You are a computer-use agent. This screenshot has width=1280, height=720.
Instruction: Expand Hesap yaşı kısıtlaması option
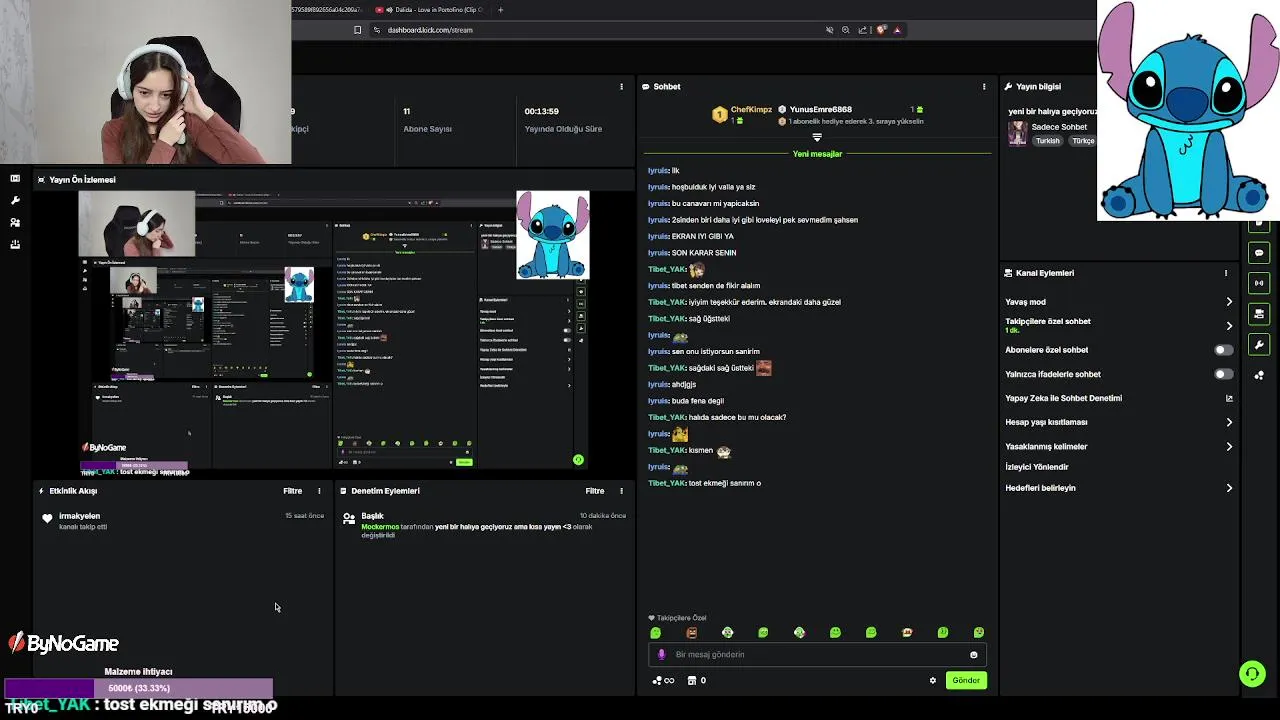(1229, 422)
